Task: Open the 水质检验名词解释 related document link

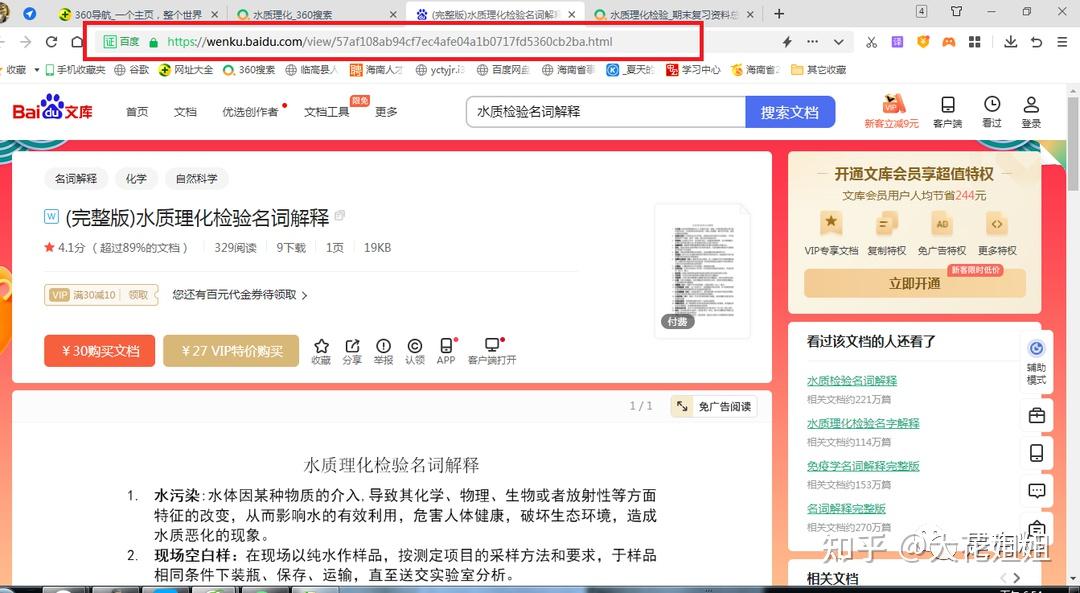Action: click(851, 380)
